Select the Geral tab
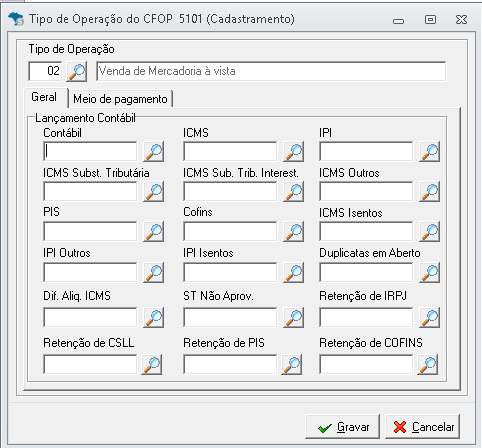482x448 pixels. pos(44,97)
